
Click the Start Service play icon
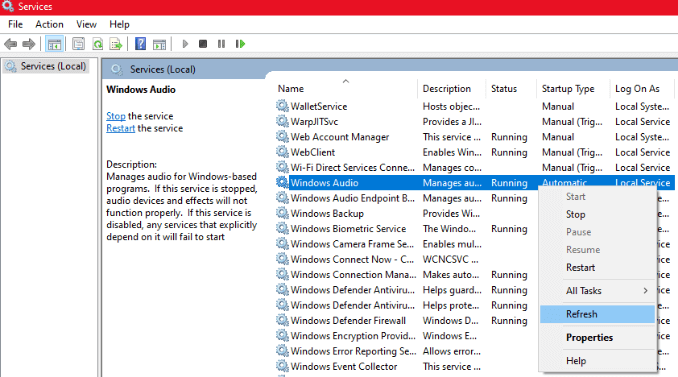(x=185, y=44)
